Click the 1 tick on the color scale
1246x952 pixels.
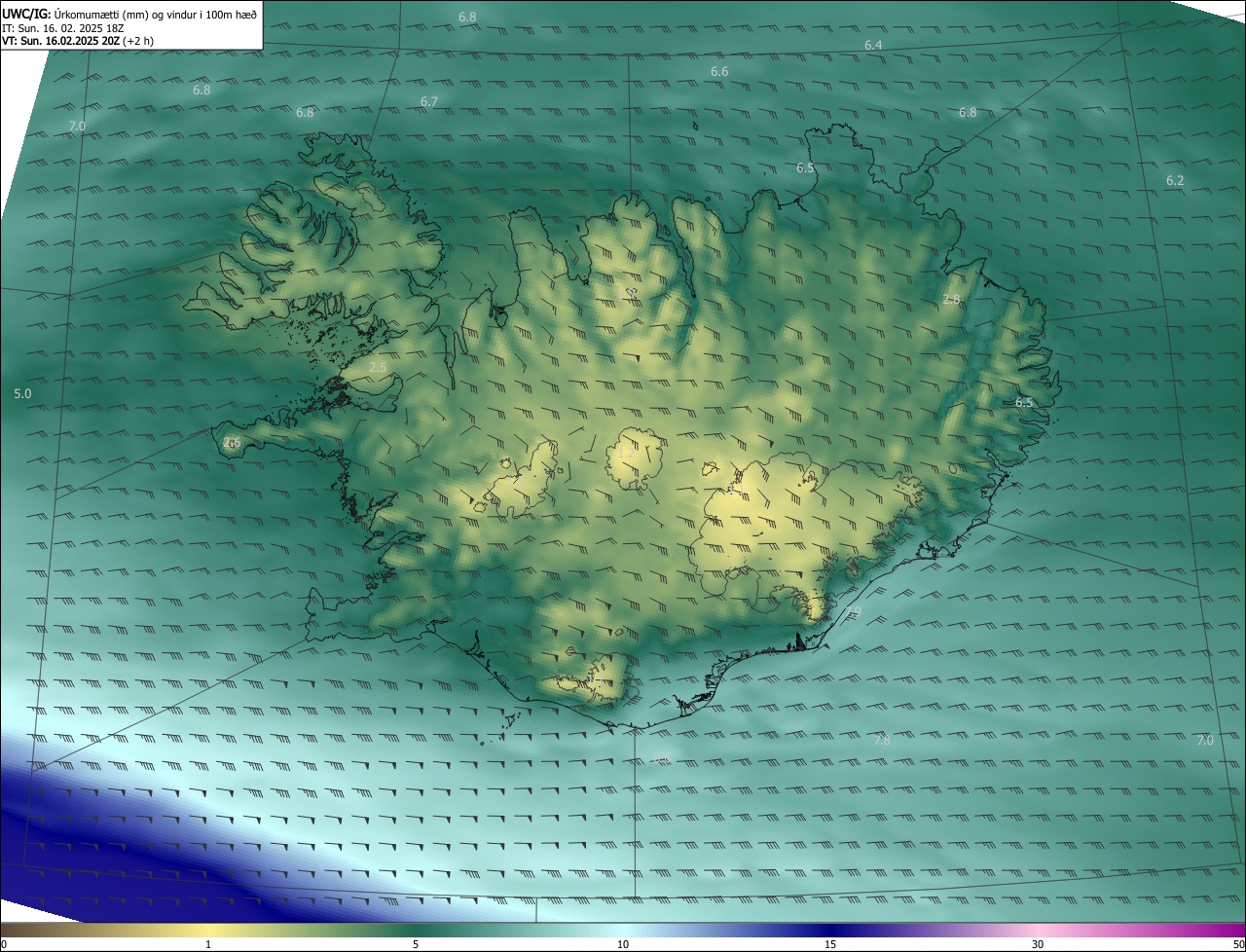[207, 944]
